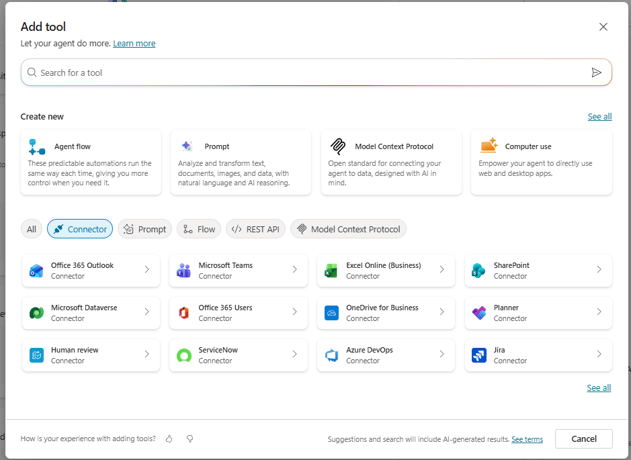
Task: Click the Microsoft Dataverse icon
Action: [x=36, y=313]
